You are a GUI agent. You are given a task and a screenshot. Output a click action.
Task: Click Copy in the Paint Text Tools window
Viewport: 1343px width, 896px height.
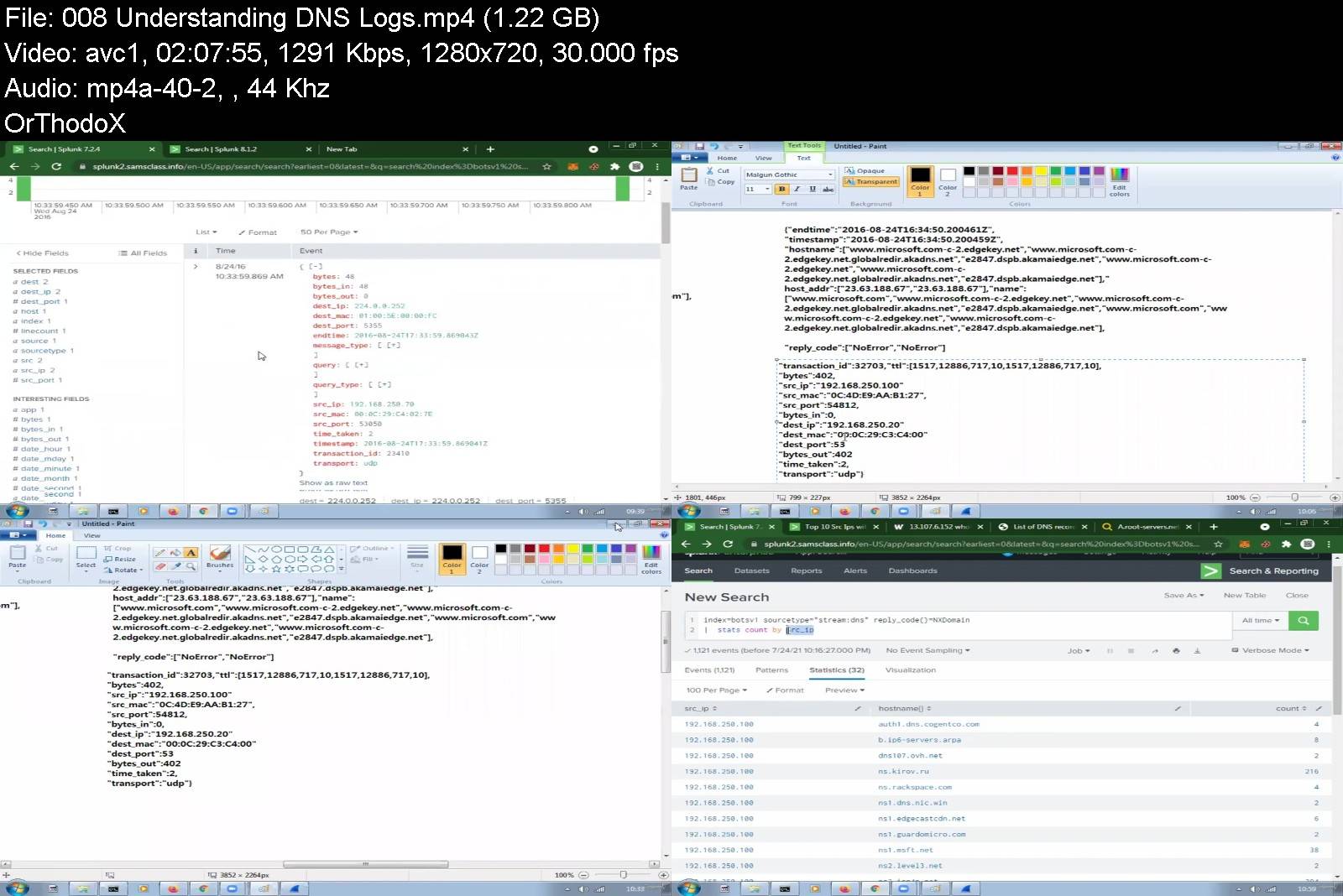tap(720, 181)
